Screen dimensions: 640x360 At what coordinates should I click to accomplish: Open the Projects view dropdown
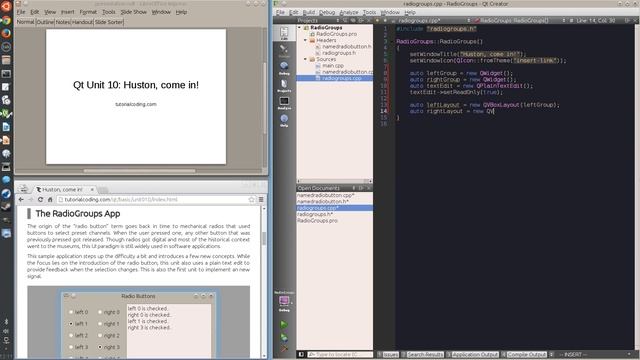point(338,20)
